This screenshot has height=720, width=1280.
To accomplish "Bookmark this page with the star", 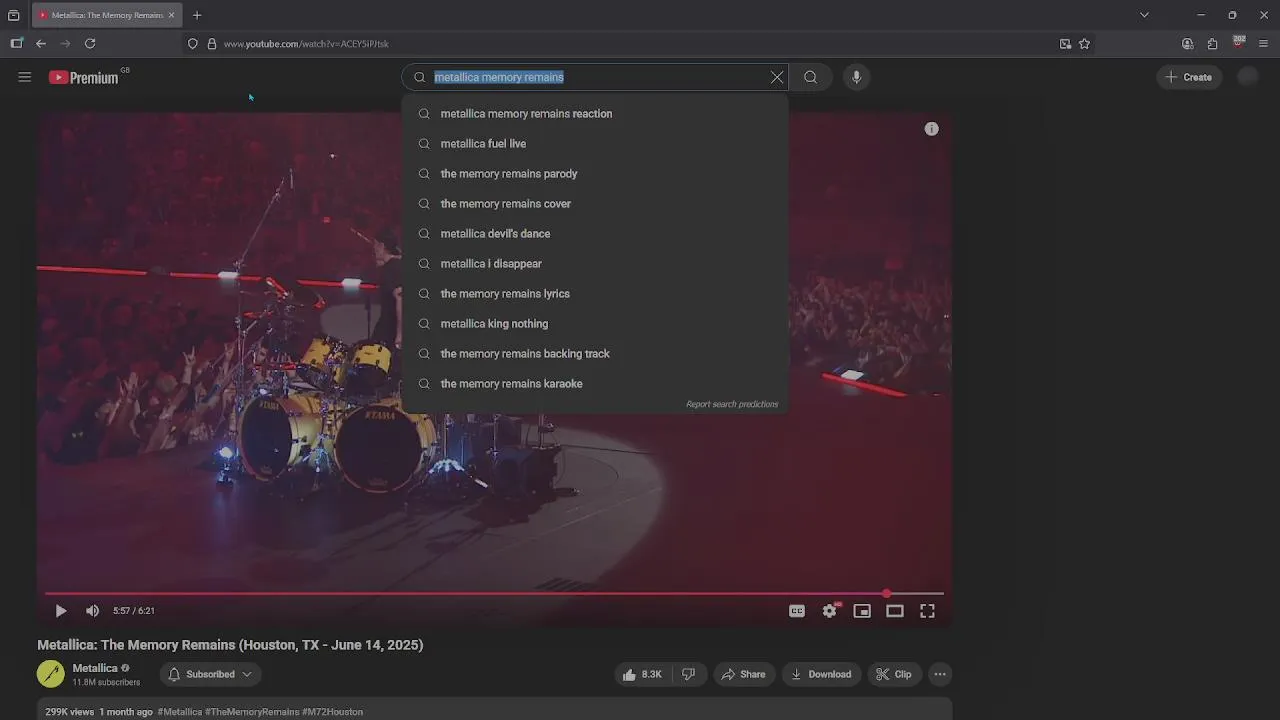I will pos(1084,44).
